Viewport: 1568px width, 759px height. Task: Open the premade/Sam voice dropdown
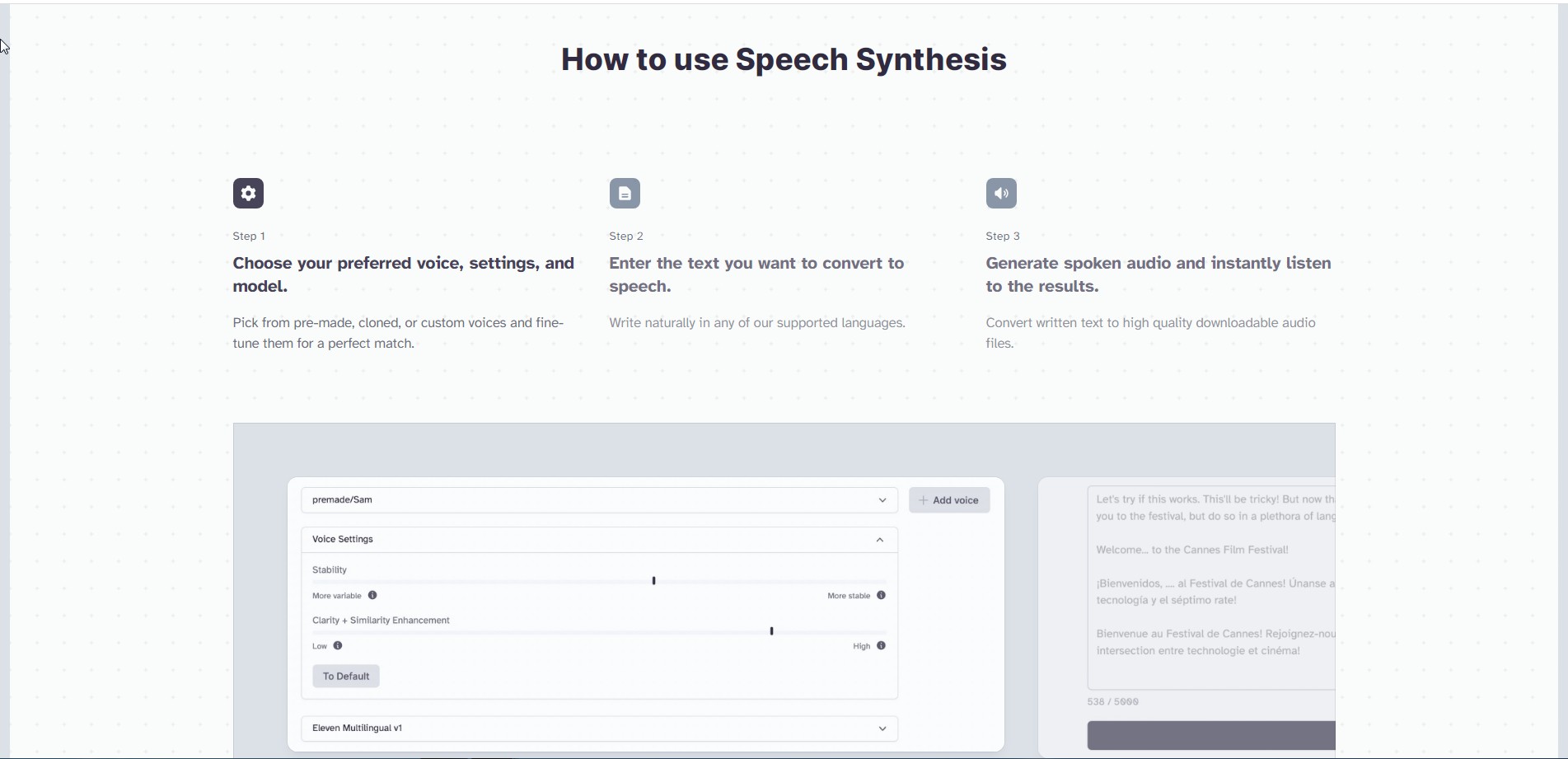599,500
